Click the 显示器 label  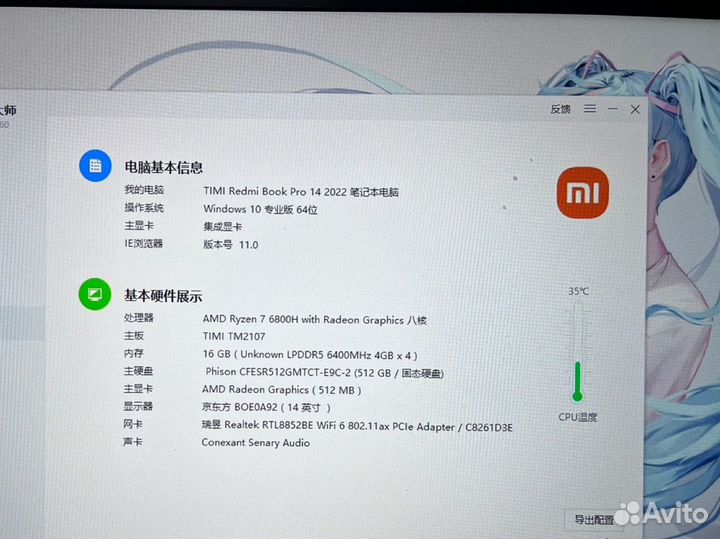138,406
